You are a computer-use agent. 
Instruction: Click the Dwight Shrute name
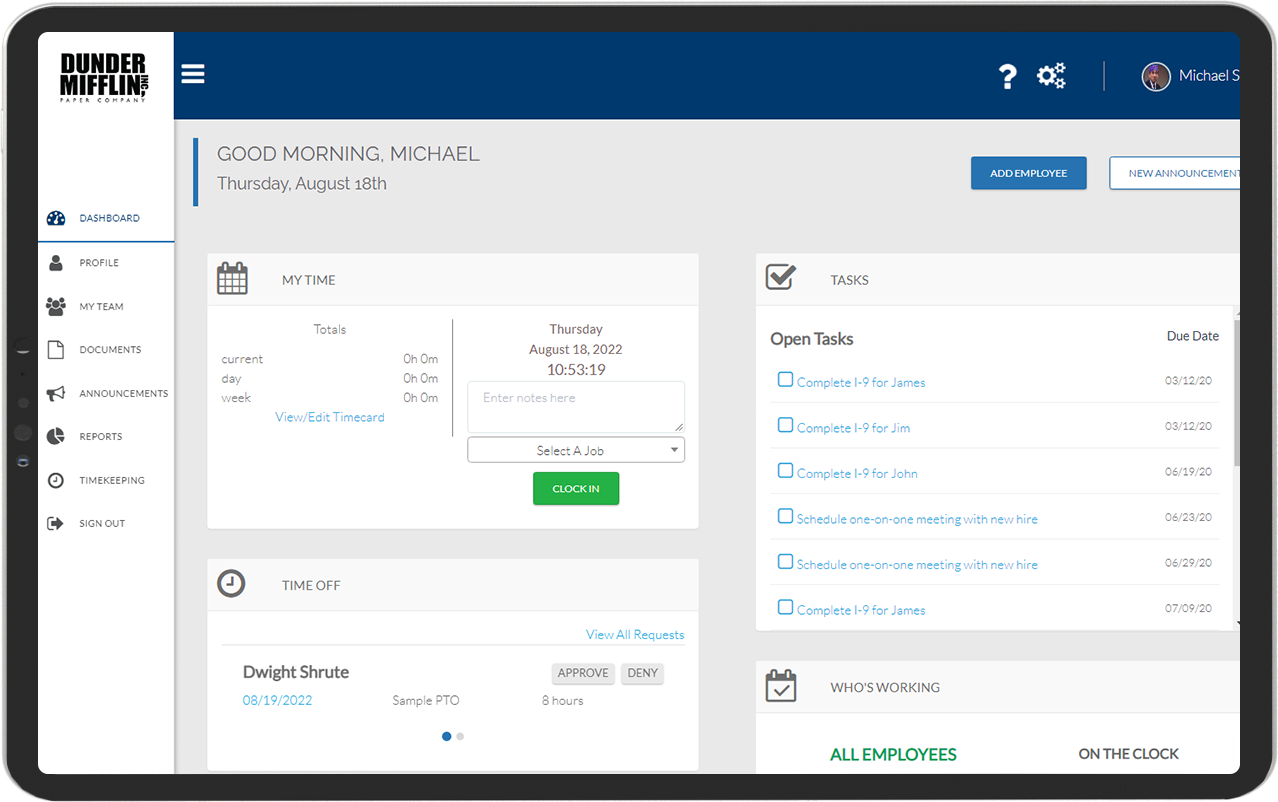(296, 672)
